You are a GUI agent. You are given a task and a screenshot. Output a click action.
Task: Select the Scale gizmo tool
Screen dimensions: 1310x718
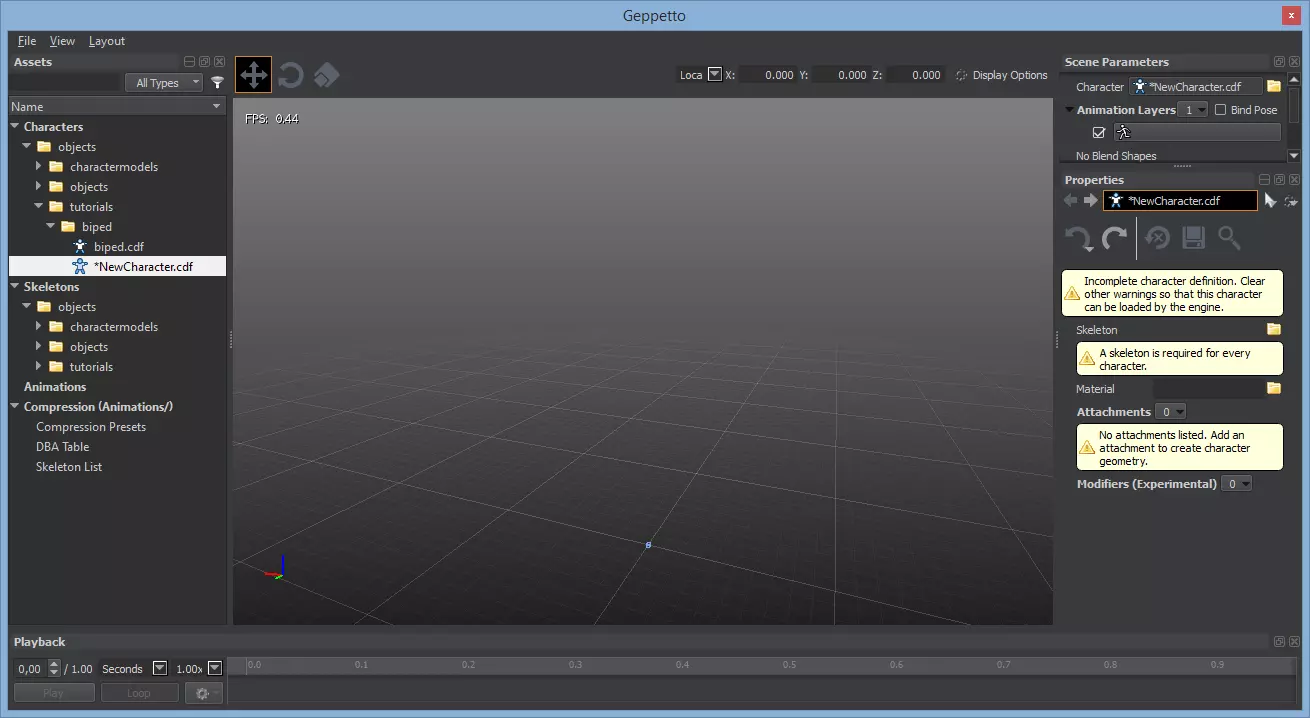pyautogui.click(x=326, y=75)
